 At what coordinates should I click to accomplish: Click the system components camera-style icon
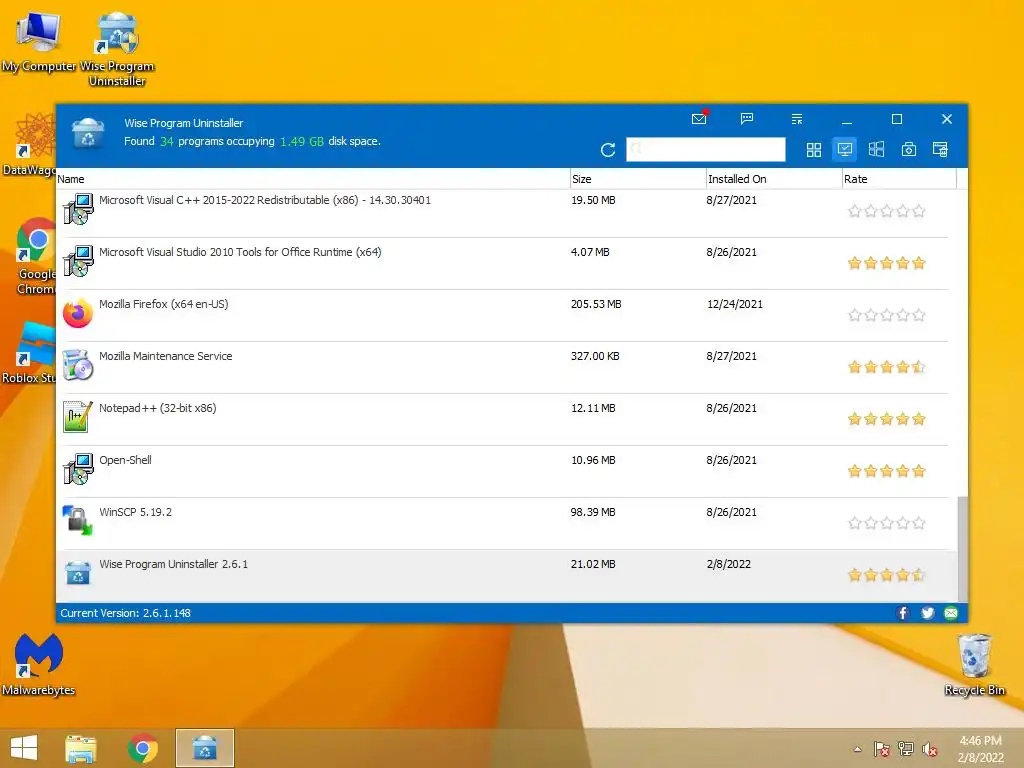[908, 150]
